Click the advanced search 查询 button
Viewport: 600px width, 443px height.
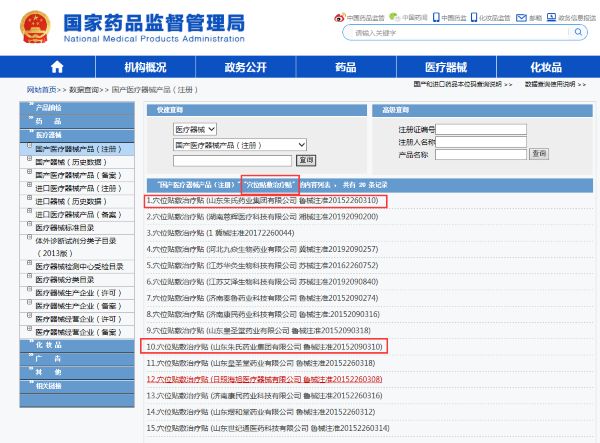[539, 153]
